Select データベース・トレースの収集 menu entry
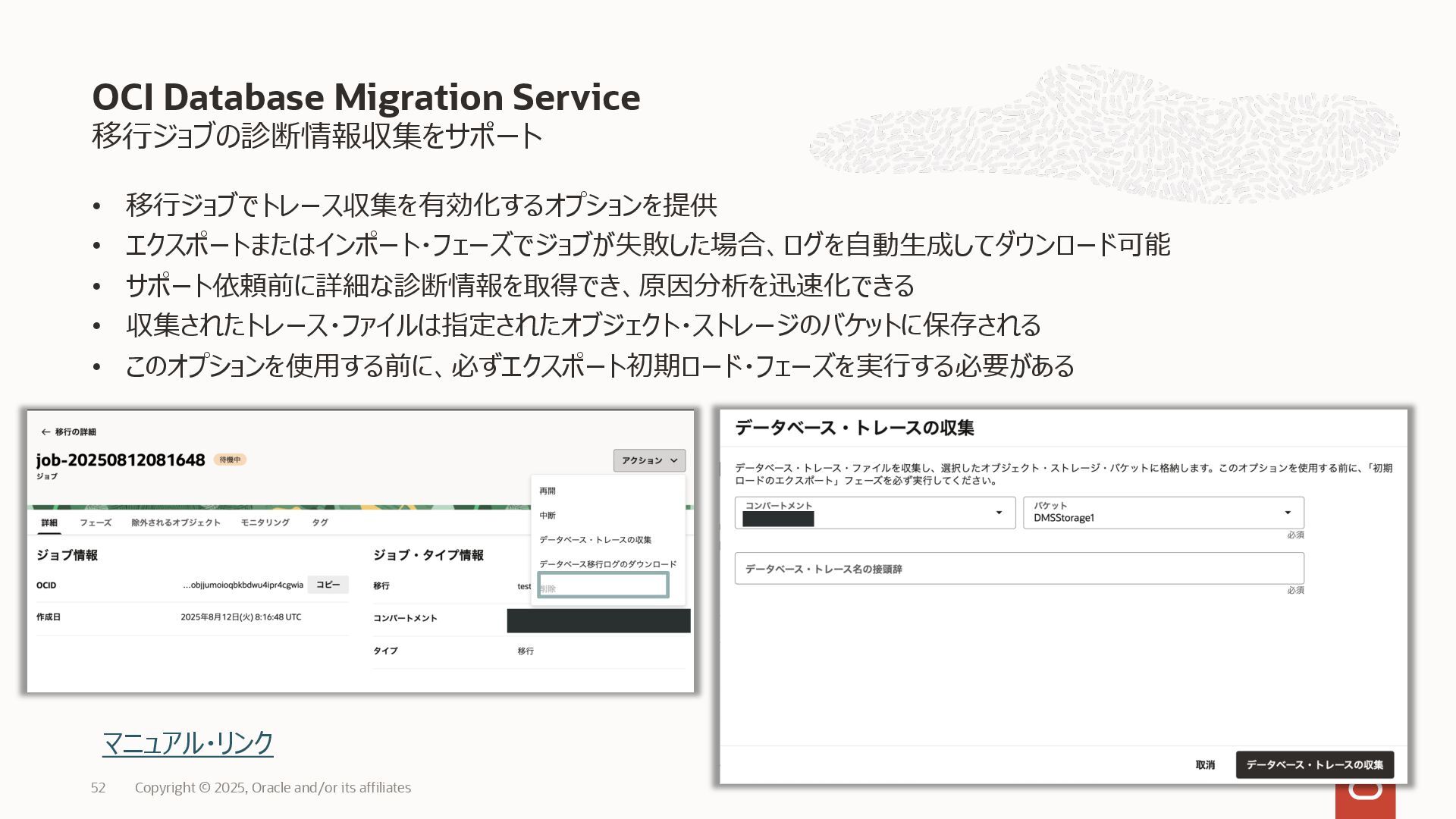 [595, 539]
